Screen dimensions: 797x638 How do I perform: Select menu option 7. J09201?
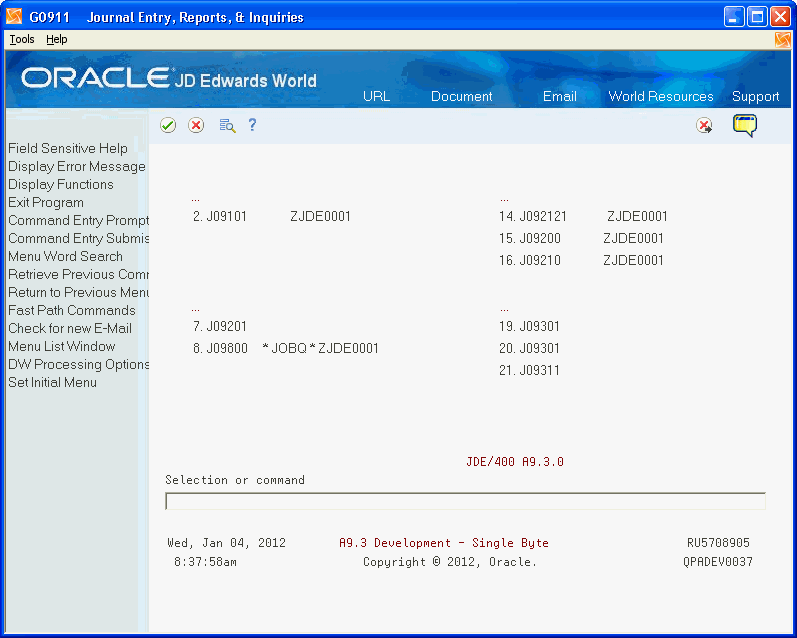coord(220,326)
